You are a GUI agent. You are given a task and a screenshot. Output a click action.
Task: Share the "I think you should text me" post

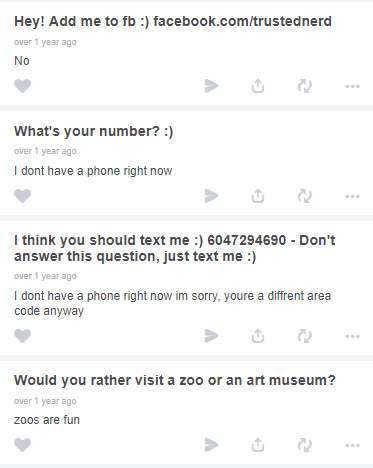258,336
